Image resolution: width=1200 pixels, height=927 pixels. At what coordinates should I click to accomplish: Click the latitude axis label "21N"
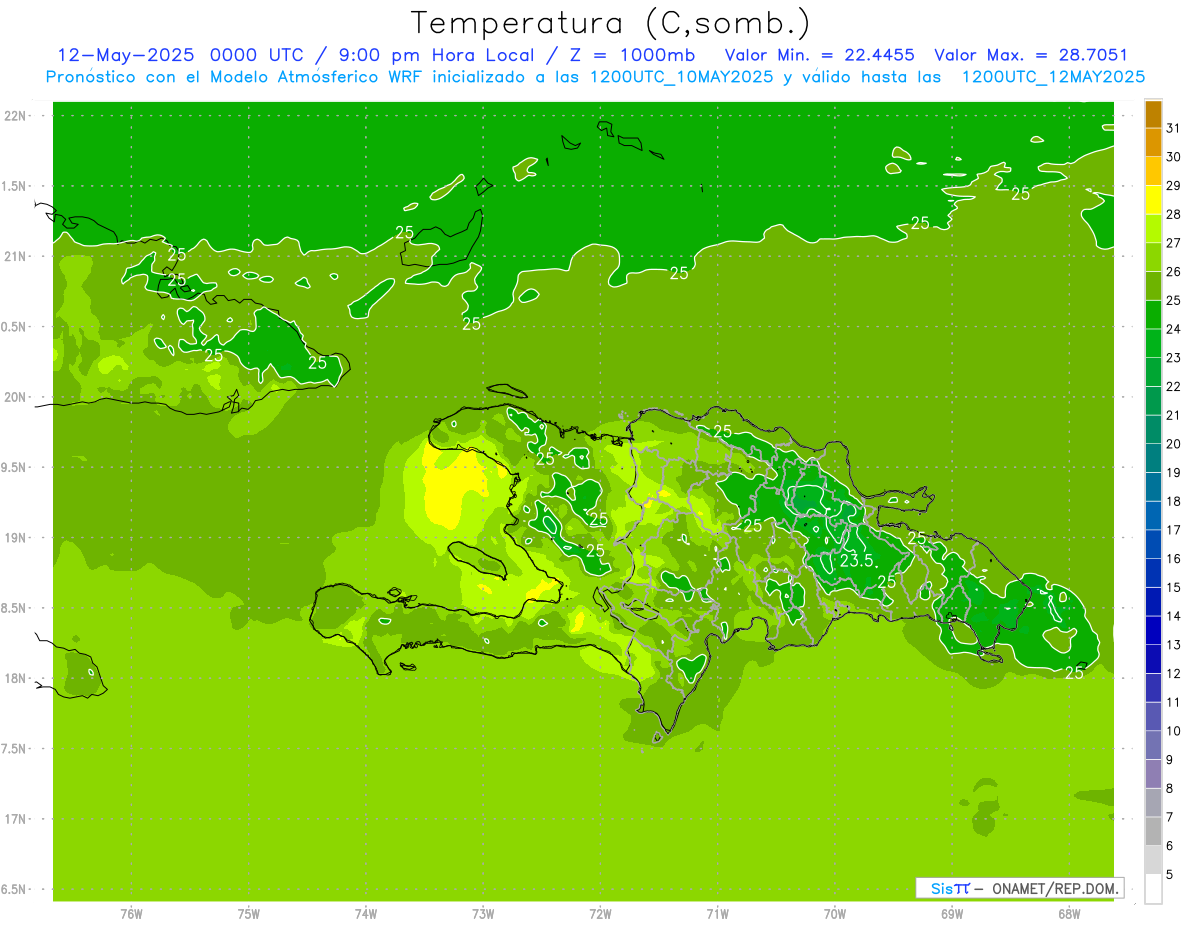click(16, 257)
